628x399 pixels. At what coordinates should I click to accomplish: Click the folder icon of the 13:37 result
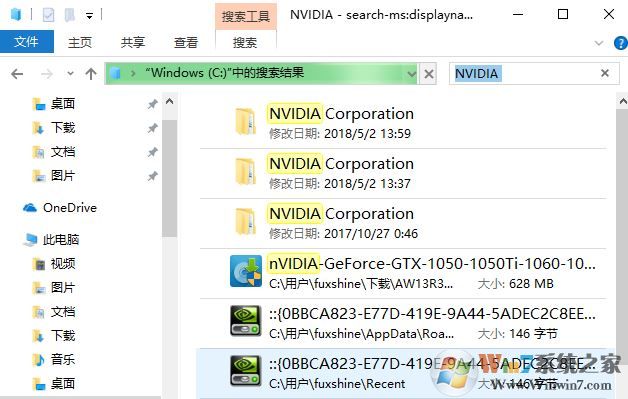coord(245,171)
